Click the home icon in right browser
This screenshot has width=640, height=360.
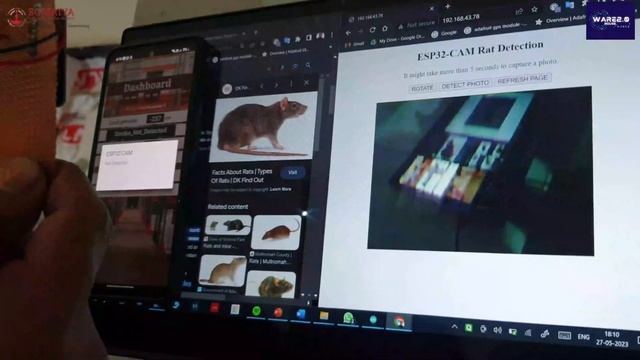(385, 29)
